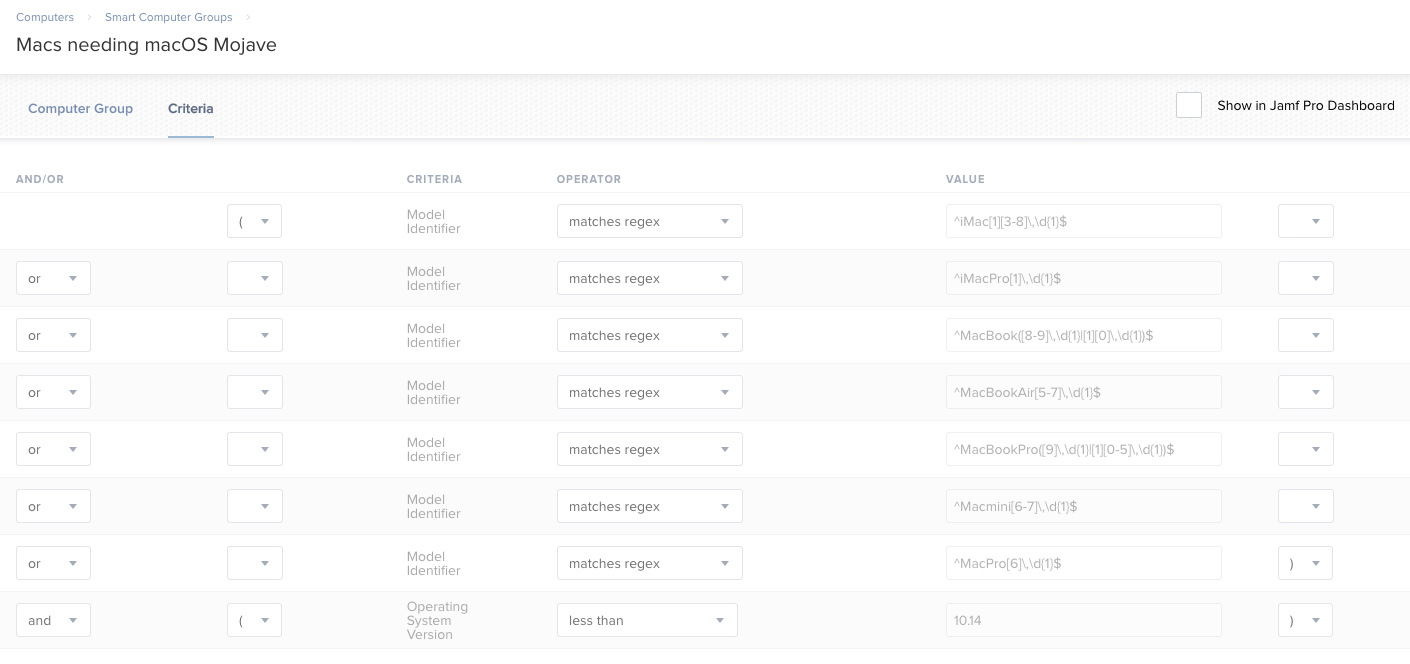Click the ^iMac[1][3-8] regex value field

[x=1084, y=221]
